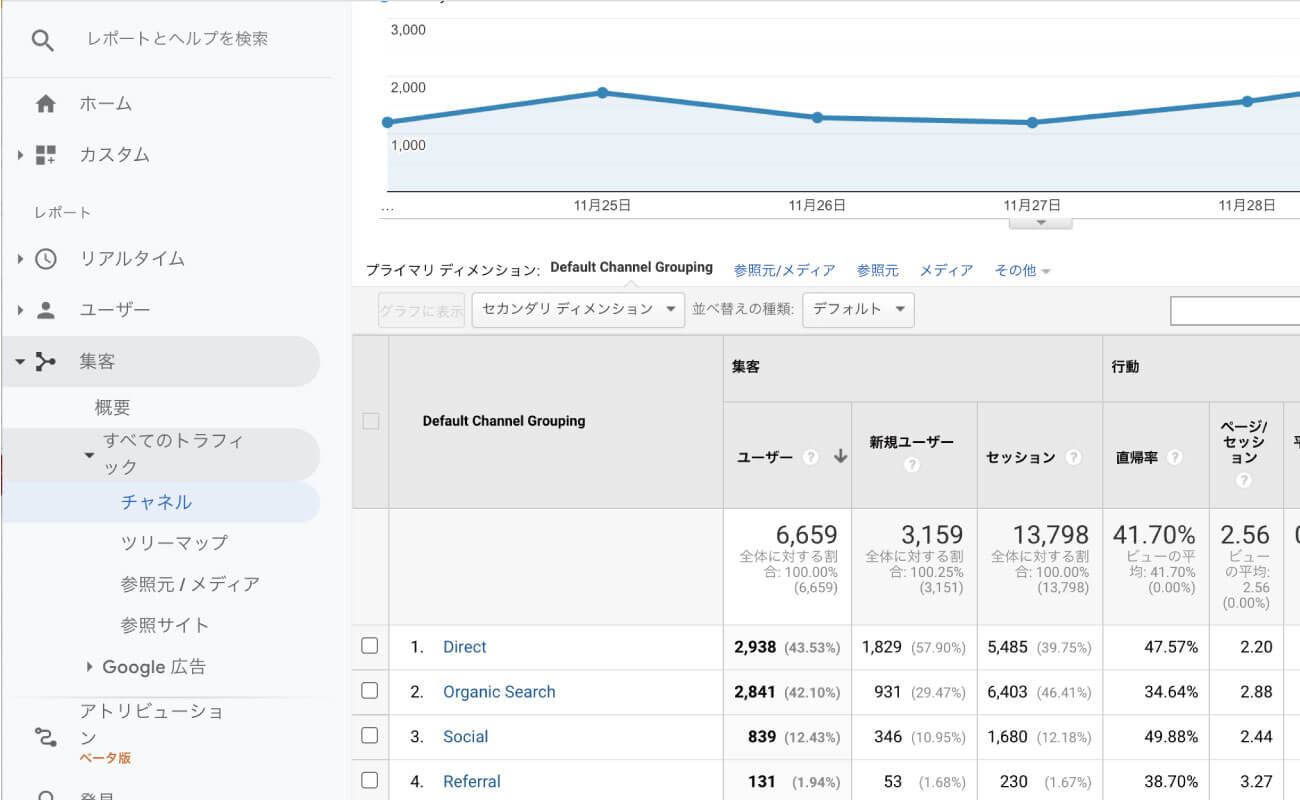
Task: Collapse the 集客 section arrow
Action: [19, 362]
